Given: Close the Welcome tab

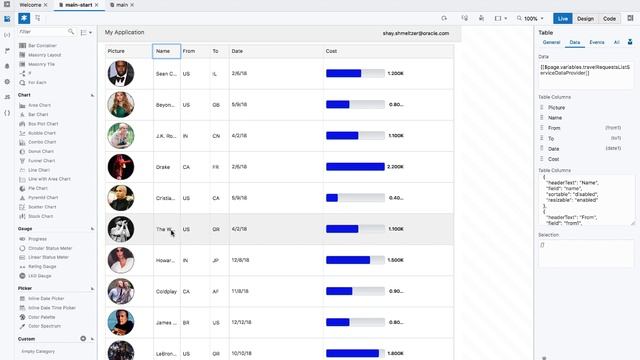Looking at the screenshot, I should coord(46,5).
